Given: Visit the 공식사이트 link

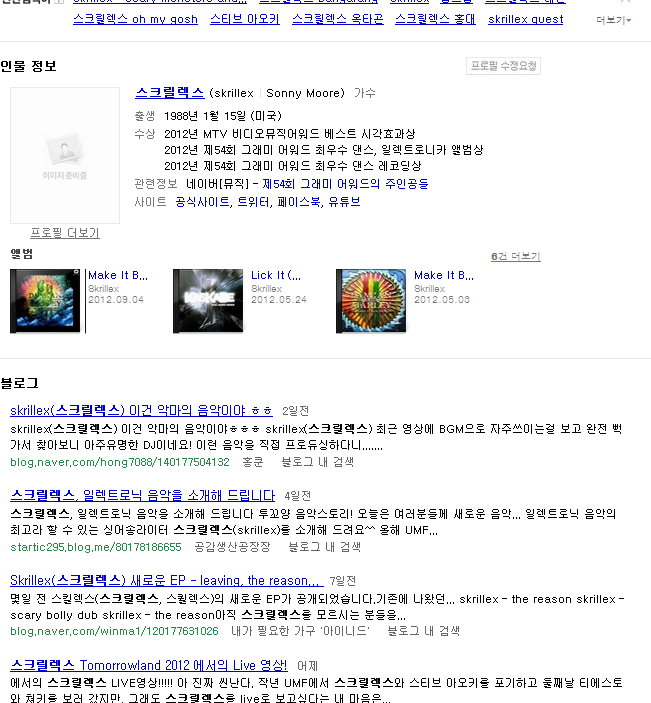Looking at the screenshot, I should click(203, 202).
